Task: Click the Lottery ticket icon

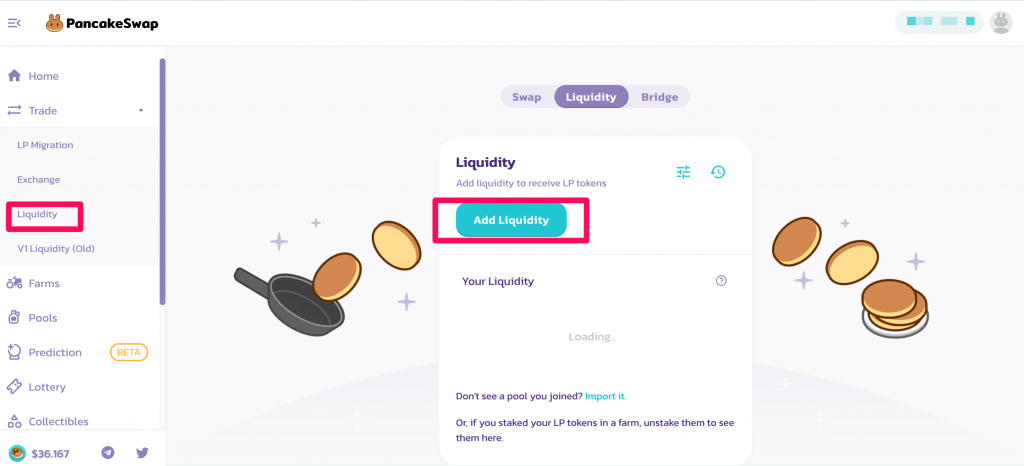Action: [14, 387]
